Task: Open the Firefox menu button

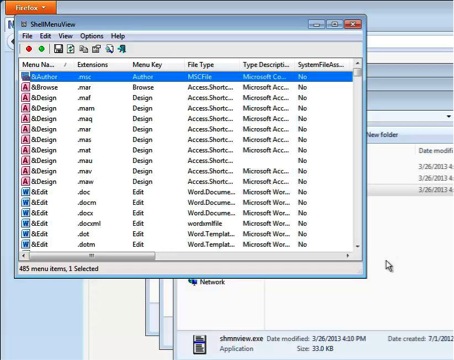Action: (x=31, y=7)
